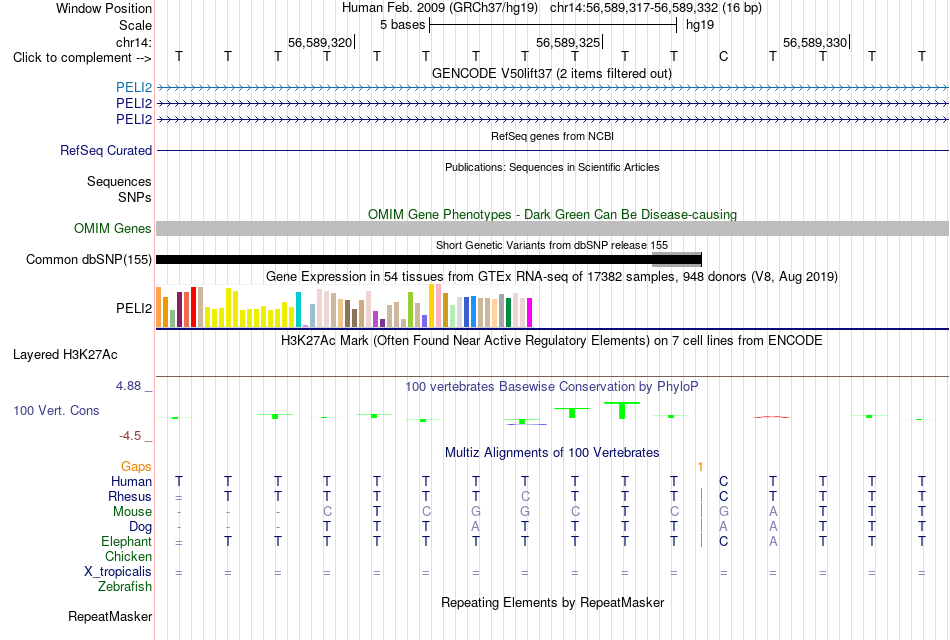Click the orange Gaps row label
The width and height of the screenshot is (950, 640).
pos(136,466)
